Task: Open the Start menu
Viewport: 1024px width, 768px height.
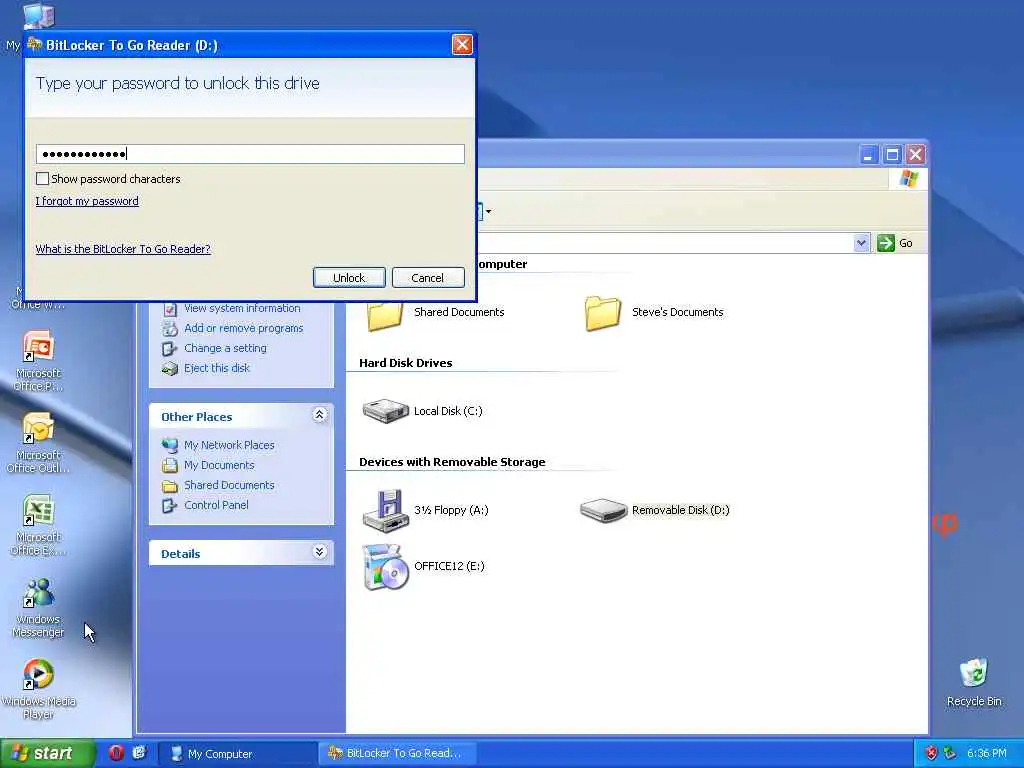Action: point(46,754)
